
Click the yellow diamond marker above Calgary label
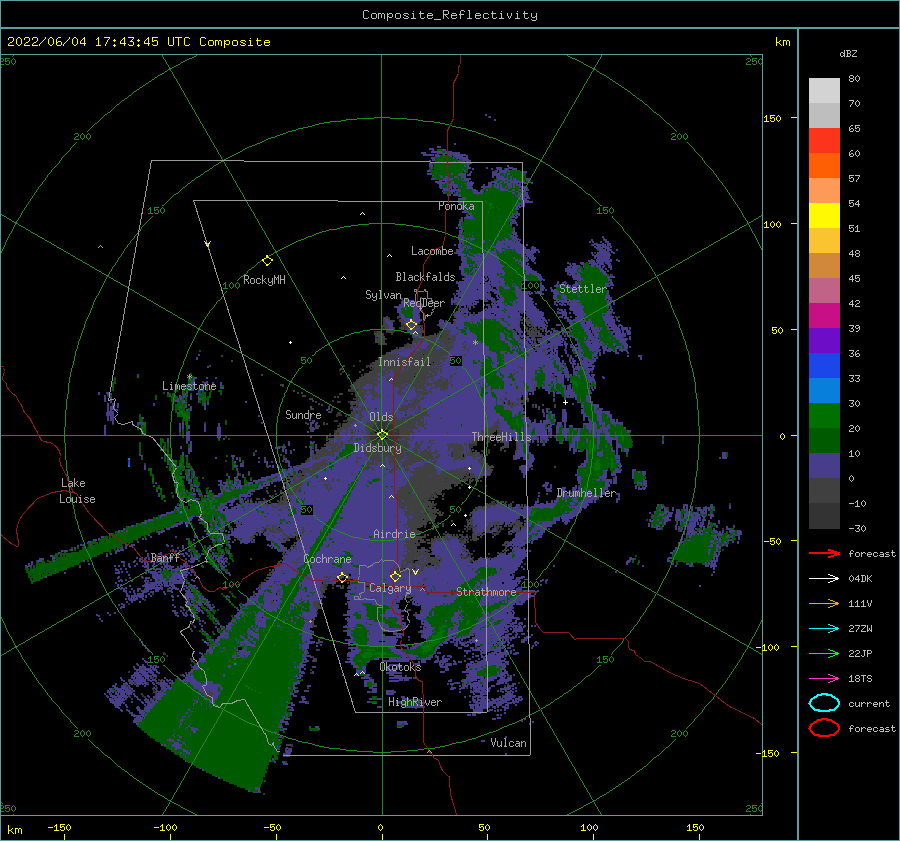point(395,576)
